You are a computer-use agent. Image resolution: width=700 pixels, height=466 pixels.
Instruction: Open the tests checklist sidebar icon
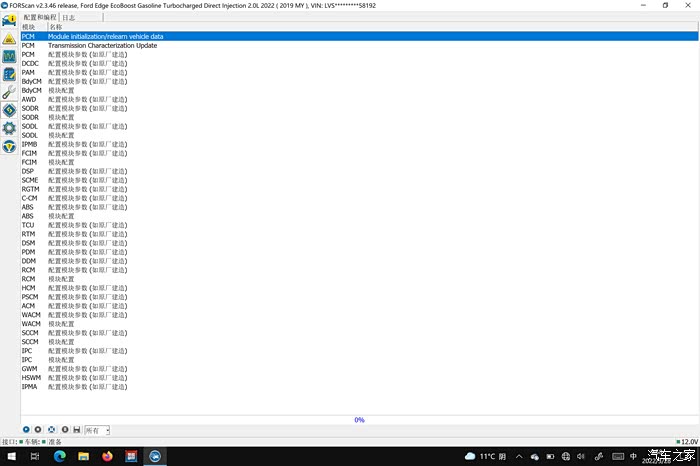click(x=9, y=74)
